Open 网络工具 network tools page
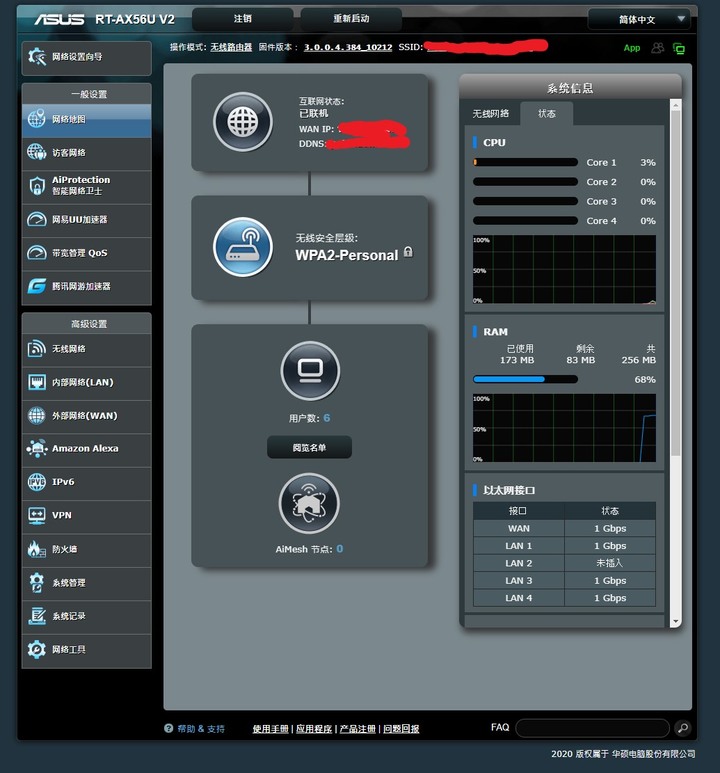 click(86, 650)
